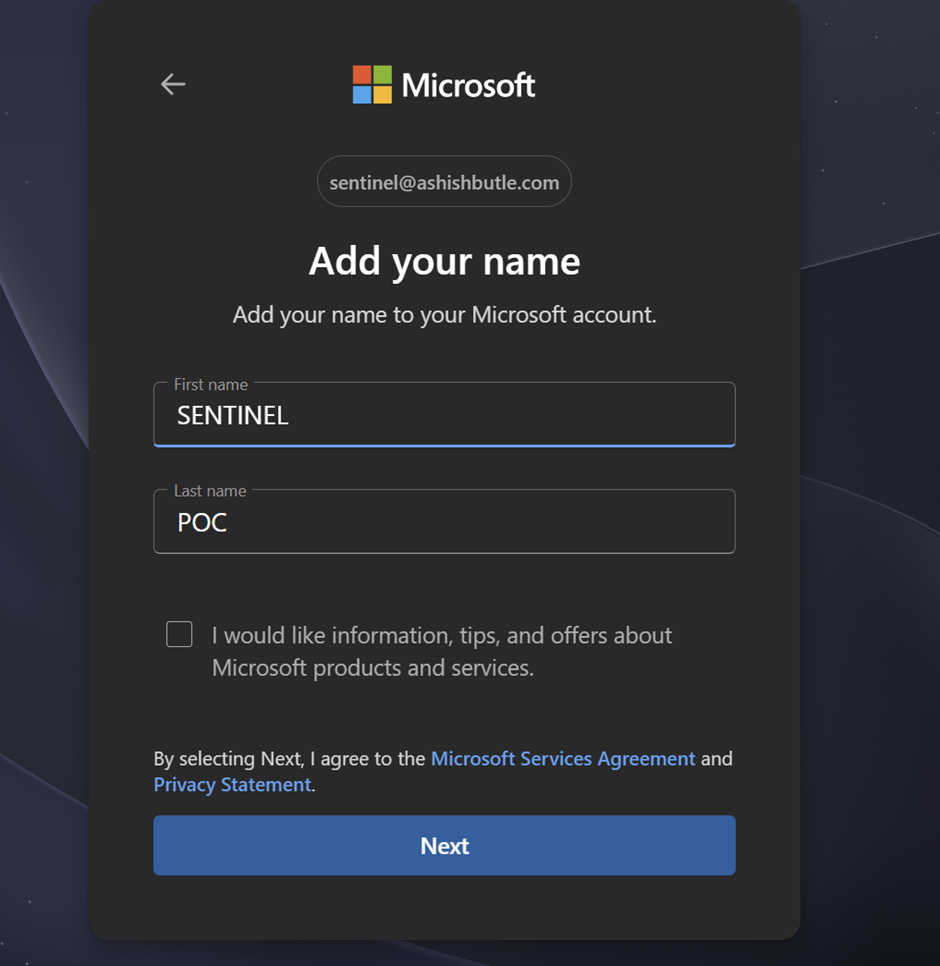Select the sentinel@ashishbutle.com account pill
The width and height of the screenshot is (940, 966).
(x=444, y=184)
